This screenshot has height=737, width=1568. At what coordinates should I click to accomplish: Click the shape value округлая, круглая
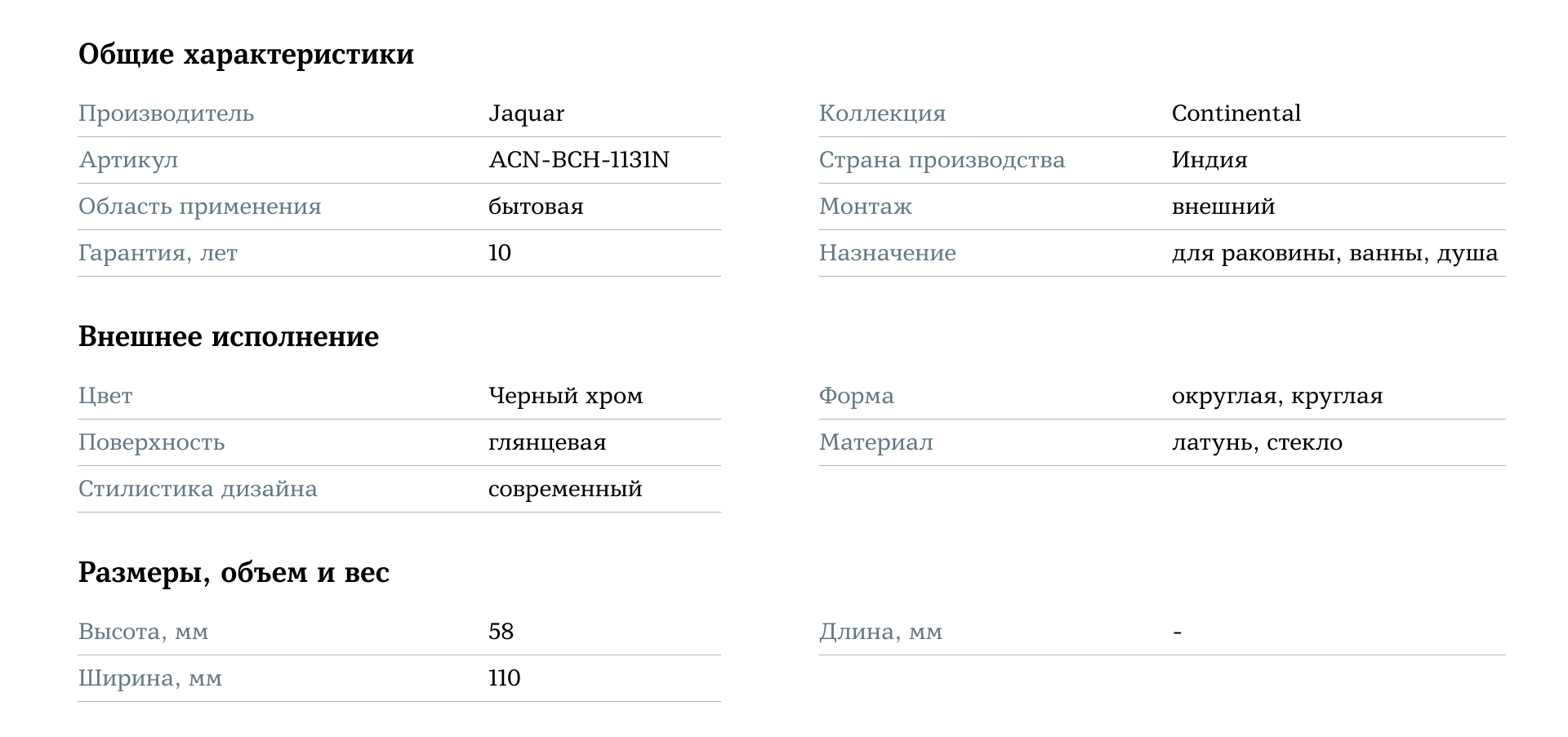click(1276, 396)
